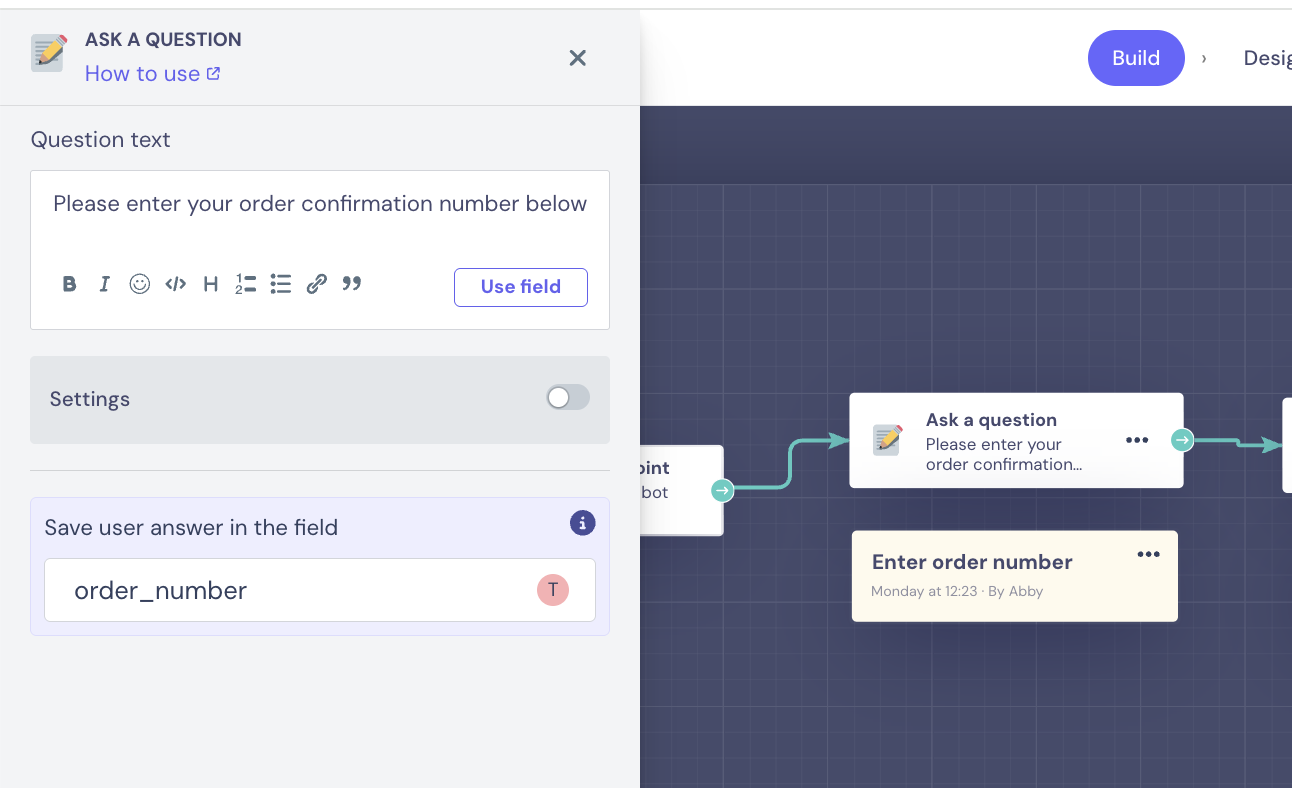Open the emoji picker
The image size is (1292, 788).
(140, 284)
